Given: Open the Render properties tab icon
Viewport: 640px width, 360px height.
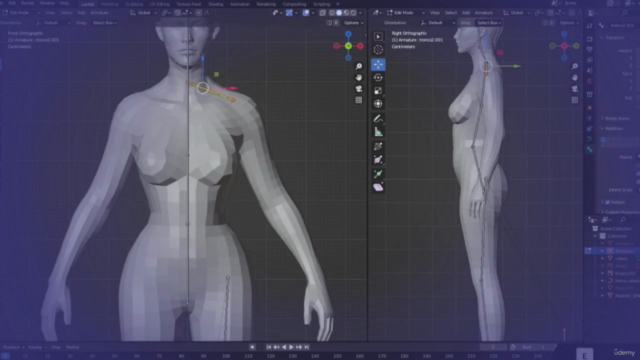Looking at the screenshot, I should pyautogui.click(x=590, y=39).
